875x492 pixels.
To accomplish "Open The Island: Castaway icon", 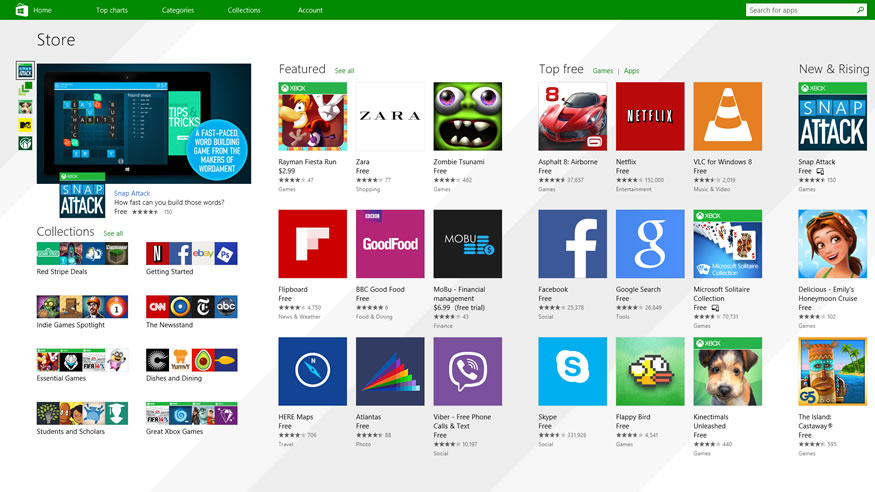I will [x=833, y=371].
